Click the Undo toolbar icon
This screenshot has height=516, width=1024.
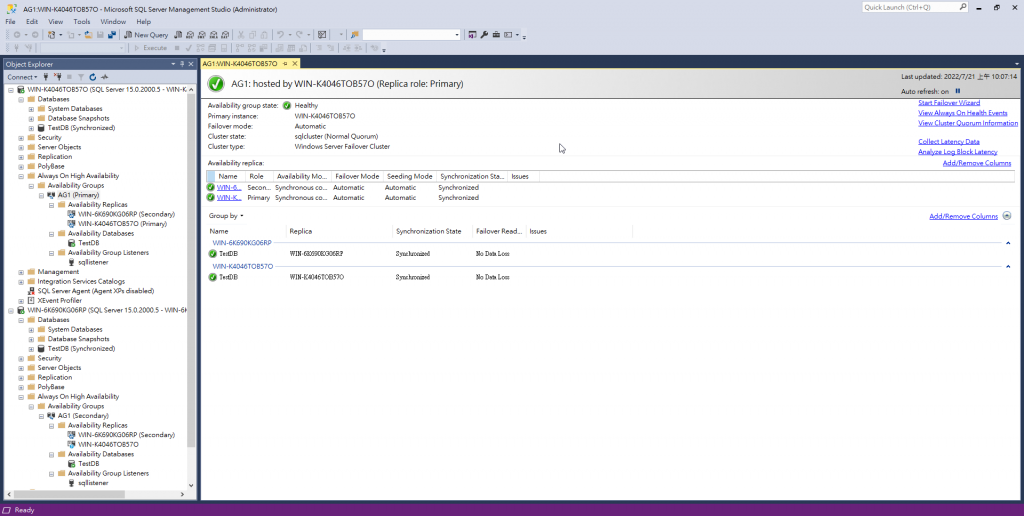click(280, 35)
